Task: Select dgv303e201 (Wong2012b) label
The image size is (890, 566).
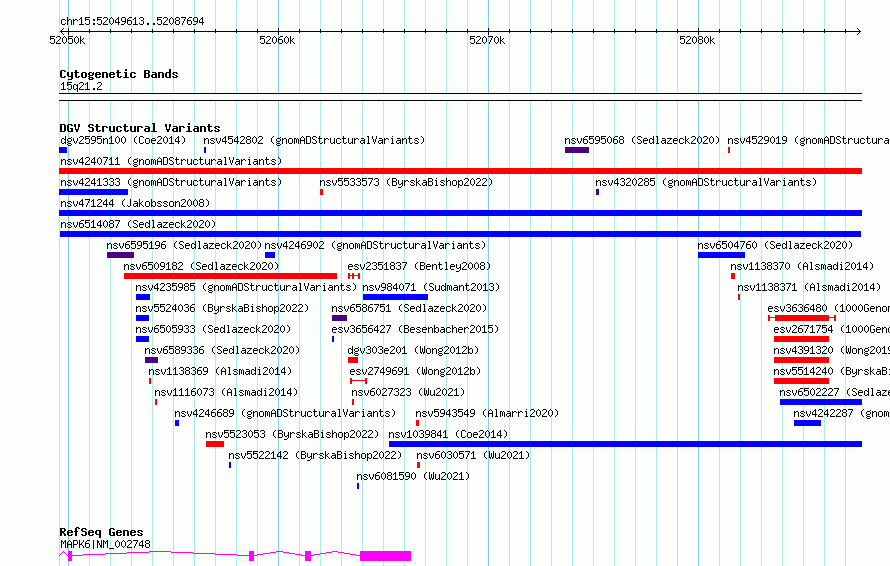Action: coord(413,350)
